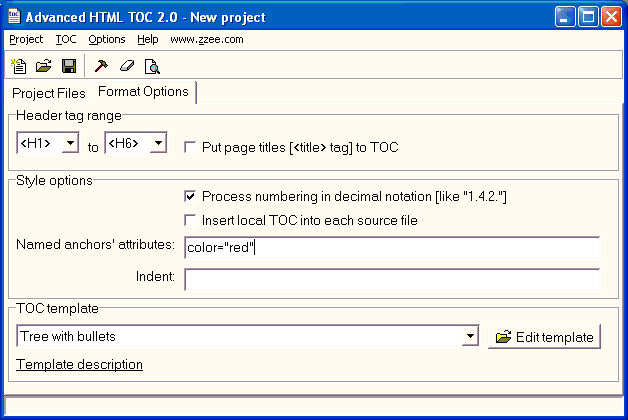Build TOC with the hammer icon

(101, 66)
